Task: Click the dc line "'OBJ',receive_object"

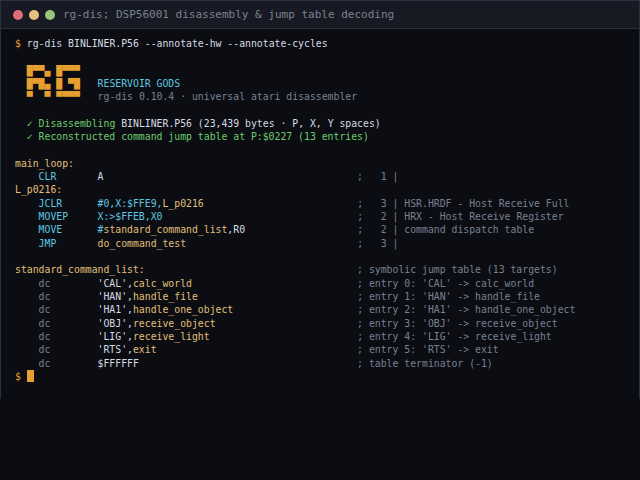Action: 156,323
